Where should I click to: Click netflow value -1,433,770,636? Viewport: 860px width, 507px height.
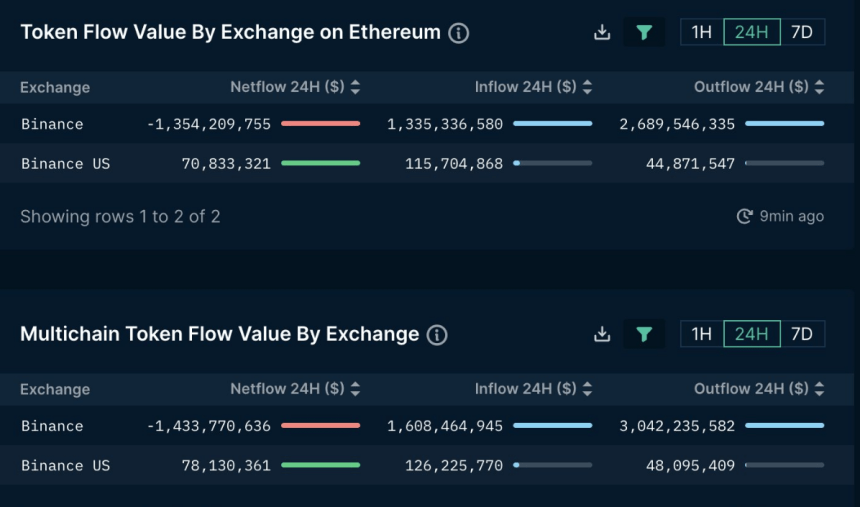click(208, 426)
